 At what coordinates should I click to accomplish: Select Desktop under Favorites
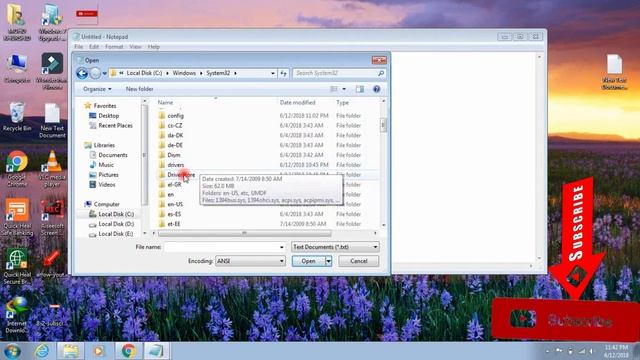(x=108, y=116)
